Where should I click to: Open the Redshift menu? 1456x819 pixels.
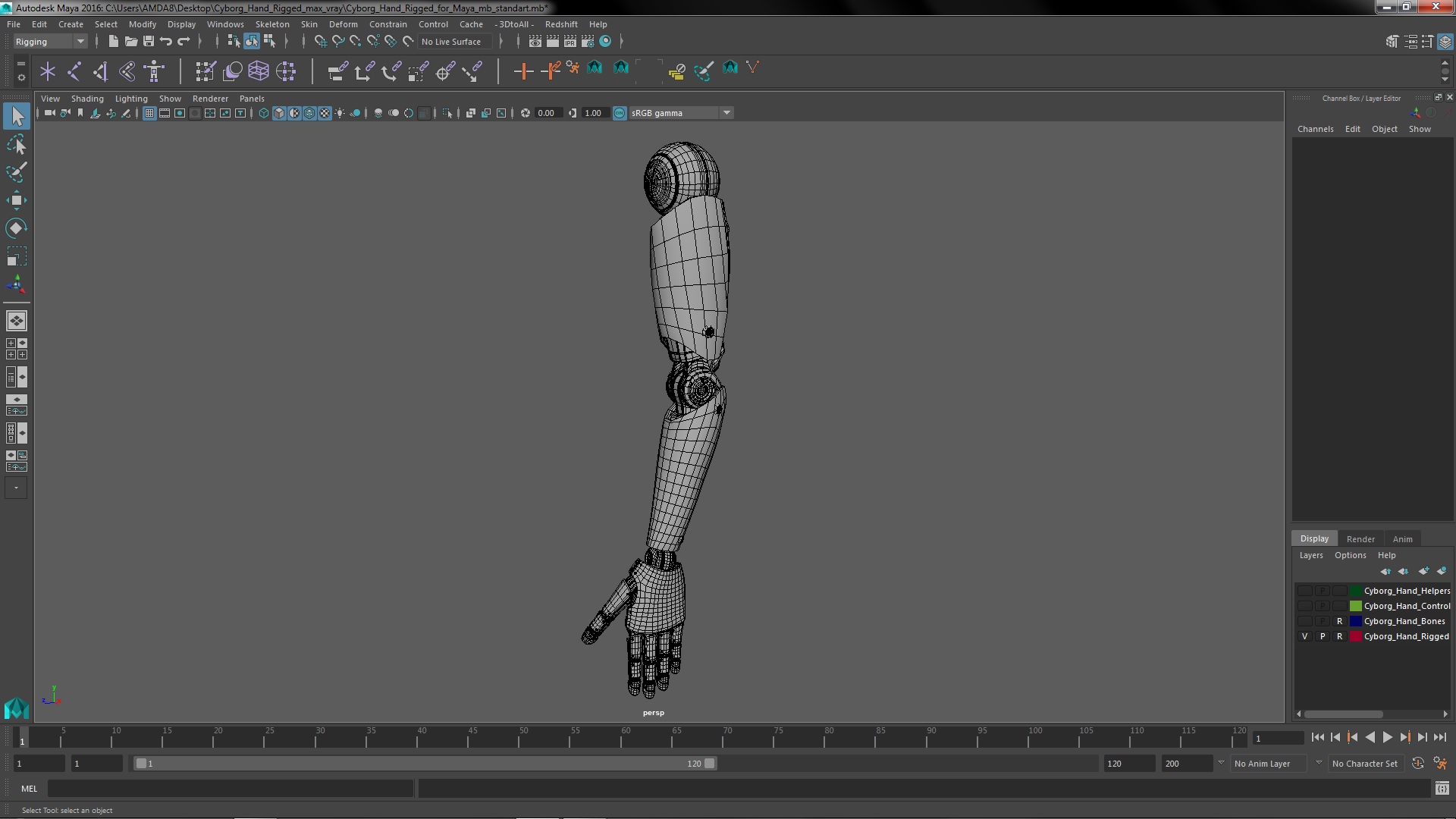click(561, 24)
